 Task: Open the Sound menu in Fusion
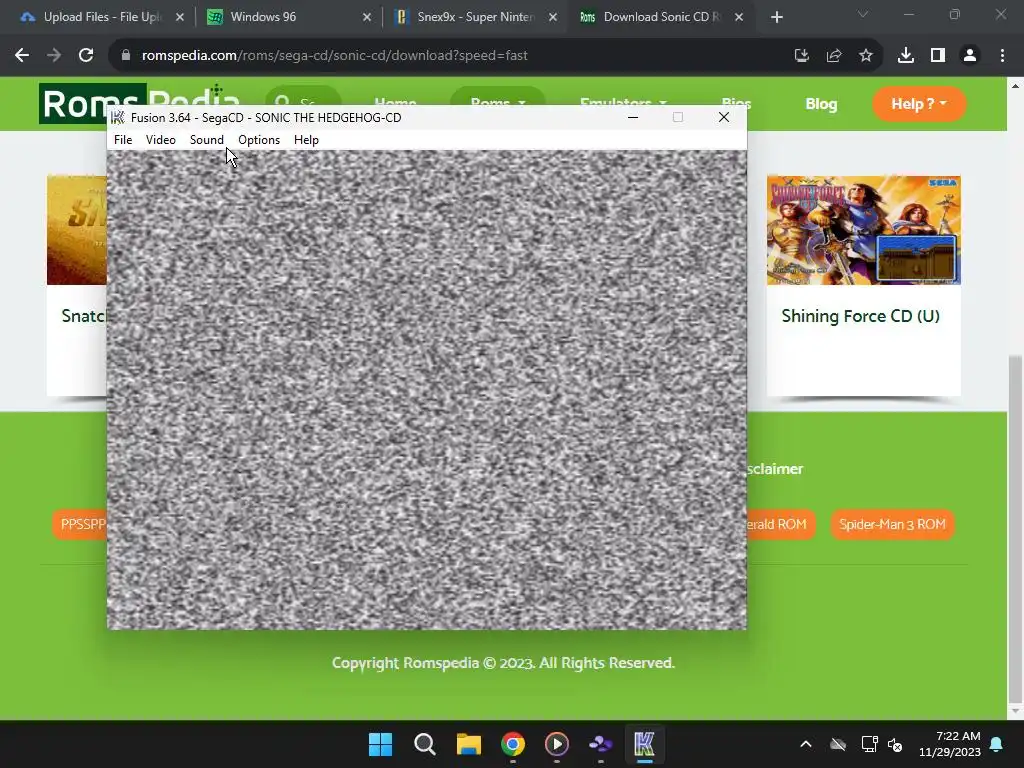pyautogui.click(x=206, y=140)
